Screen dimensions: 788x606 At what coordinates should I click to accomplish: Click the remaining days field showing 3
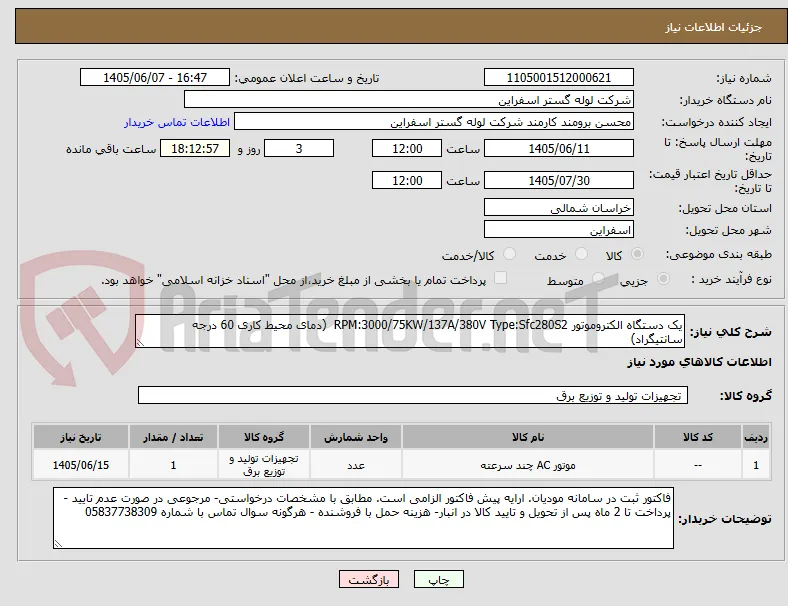click(299, 148)
